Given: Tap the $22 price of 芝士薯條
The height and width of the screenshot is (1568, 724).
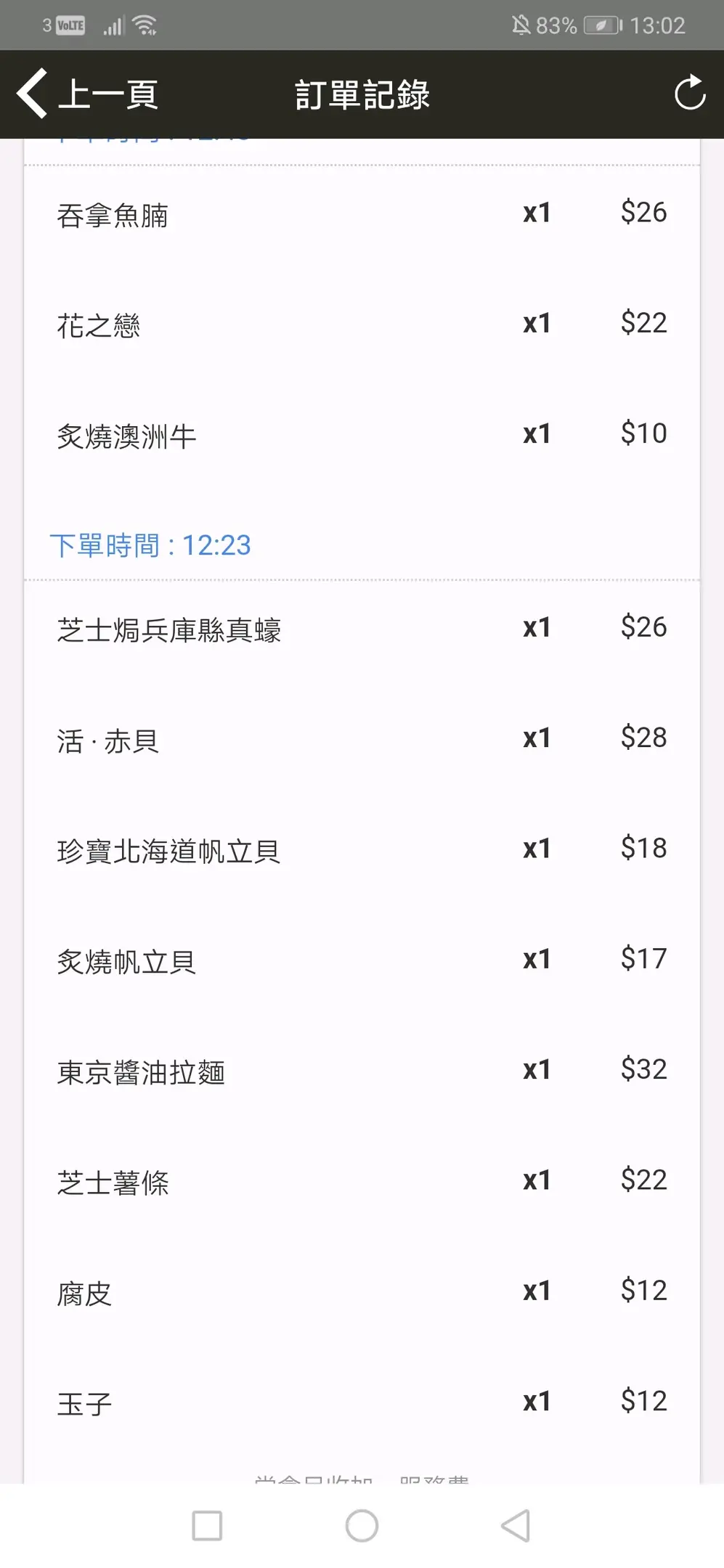Looking at the screenshot, I should click(x=643, y=1180).
